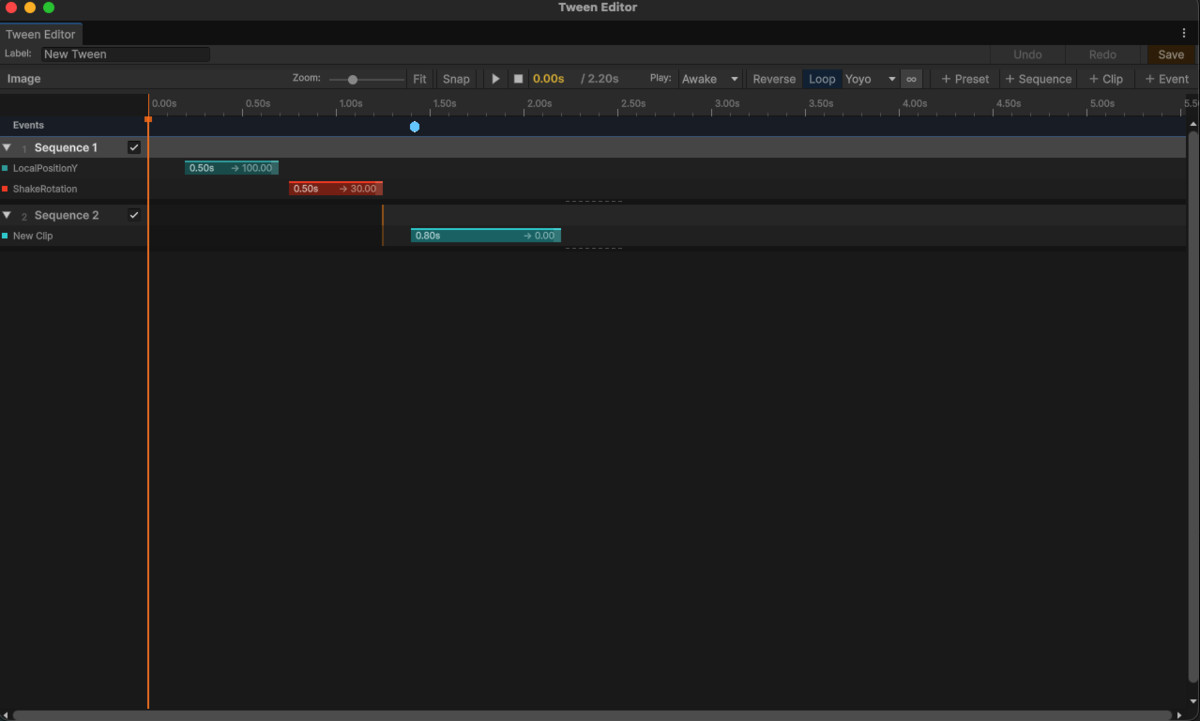Select the New Clip track label
1200x721 pixels.
tap(33, 236)
